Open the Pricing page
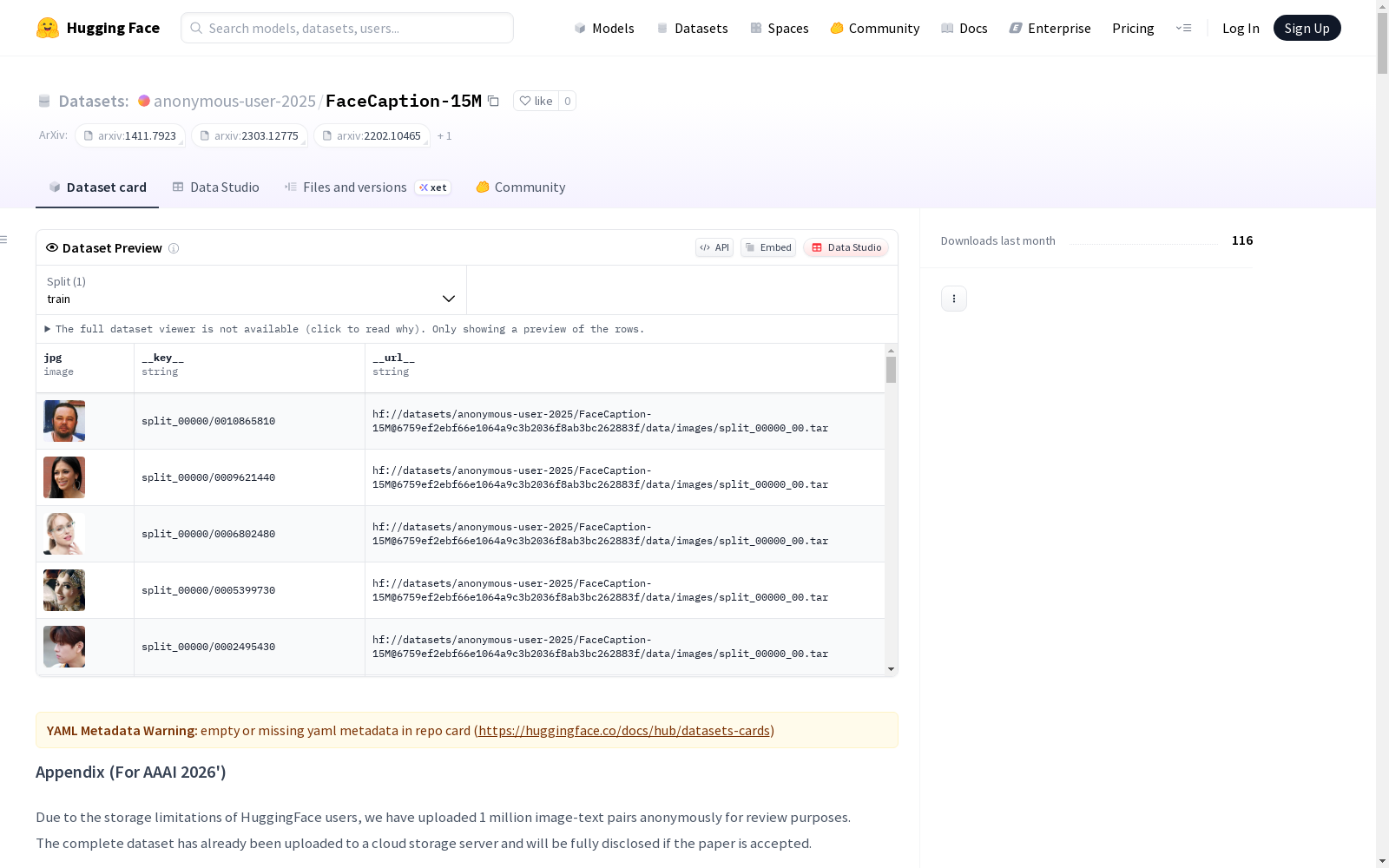The image size is (1389, 868). tap(1133, 28)
